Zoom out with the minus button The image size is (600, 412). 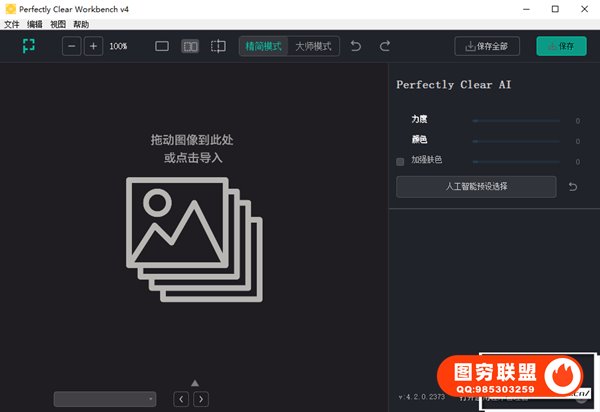(x=72, y=46)
